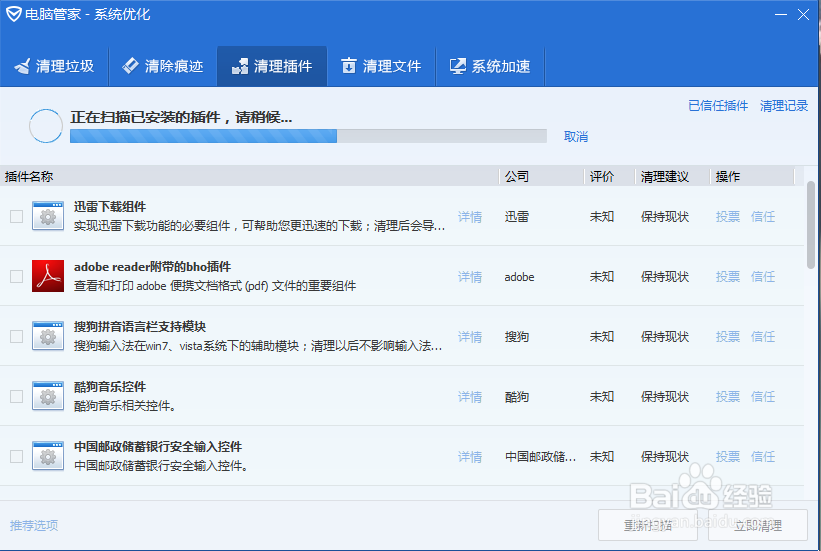
Task: Click the scanning spinner circle icon
Action: coord(46,126)
